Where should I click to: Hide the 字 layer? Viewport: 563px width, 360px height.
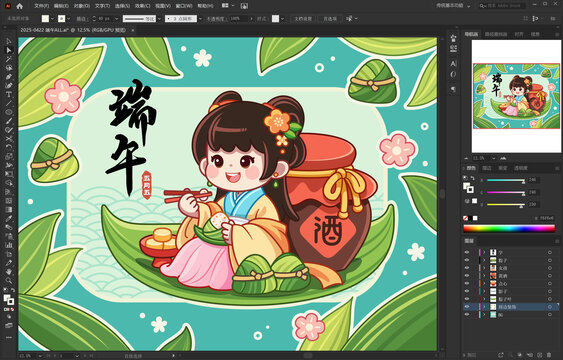pyautogui.click(x=467, y=252)
